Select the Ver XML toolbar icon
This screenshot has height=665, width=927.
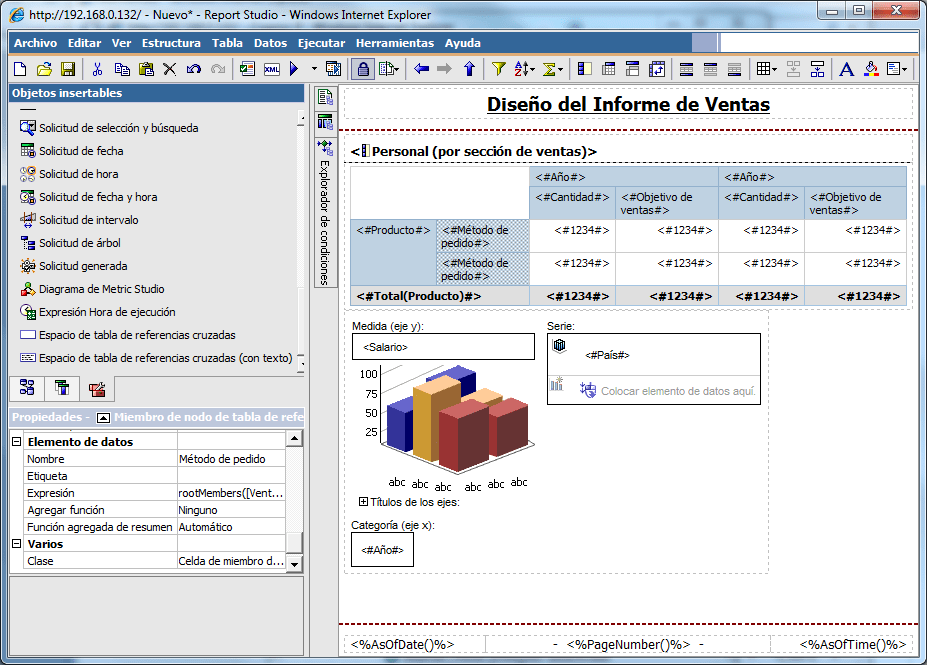tap(270, 69)
